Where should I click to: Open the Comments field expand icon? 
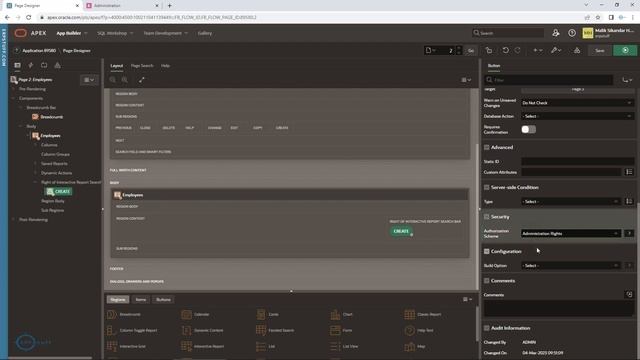[629, 294]
